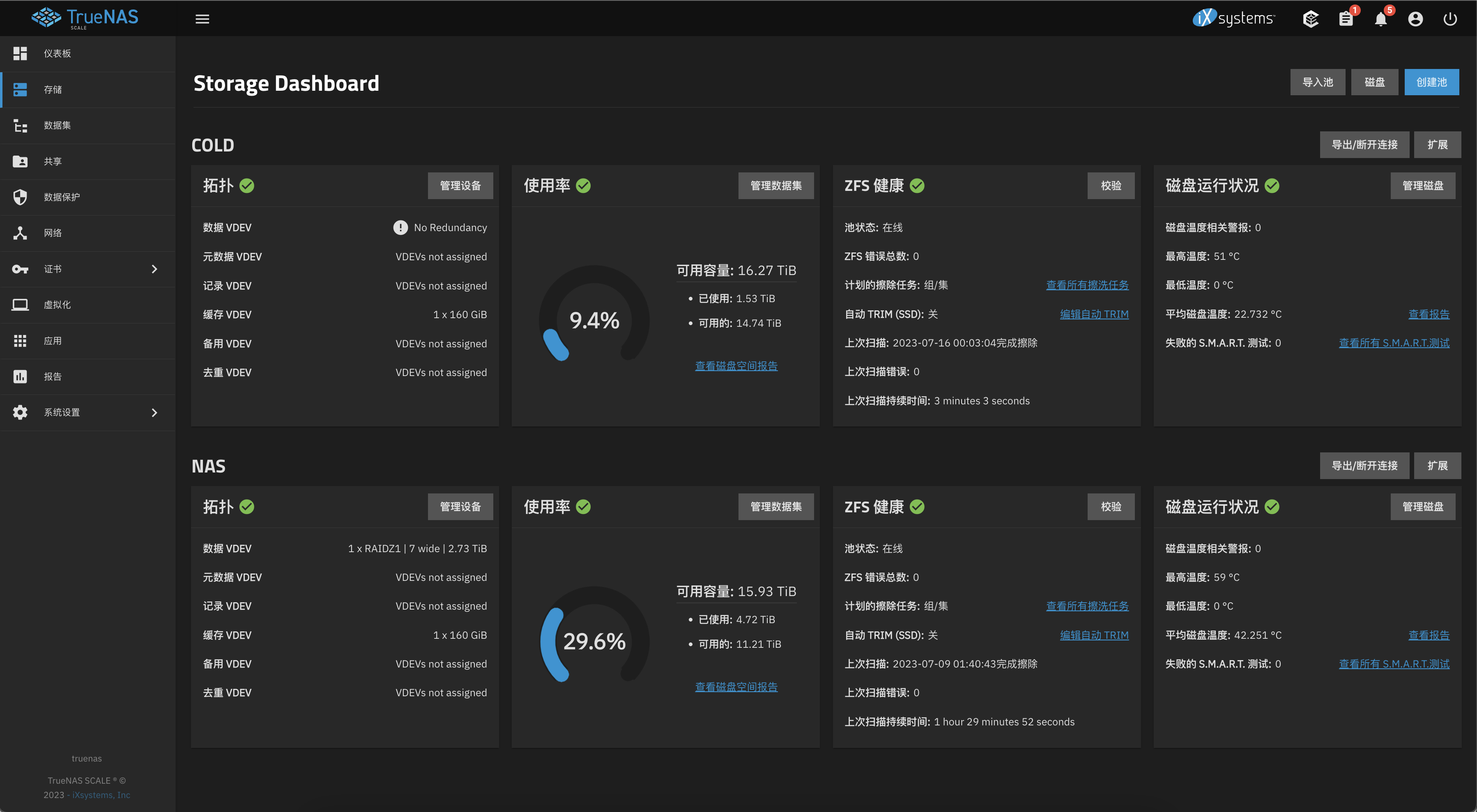The width and height of the screenshot is (1477, 812).
Task: Expand the 系统设置 submenu chevron
Action: click(x=154, y=412)
